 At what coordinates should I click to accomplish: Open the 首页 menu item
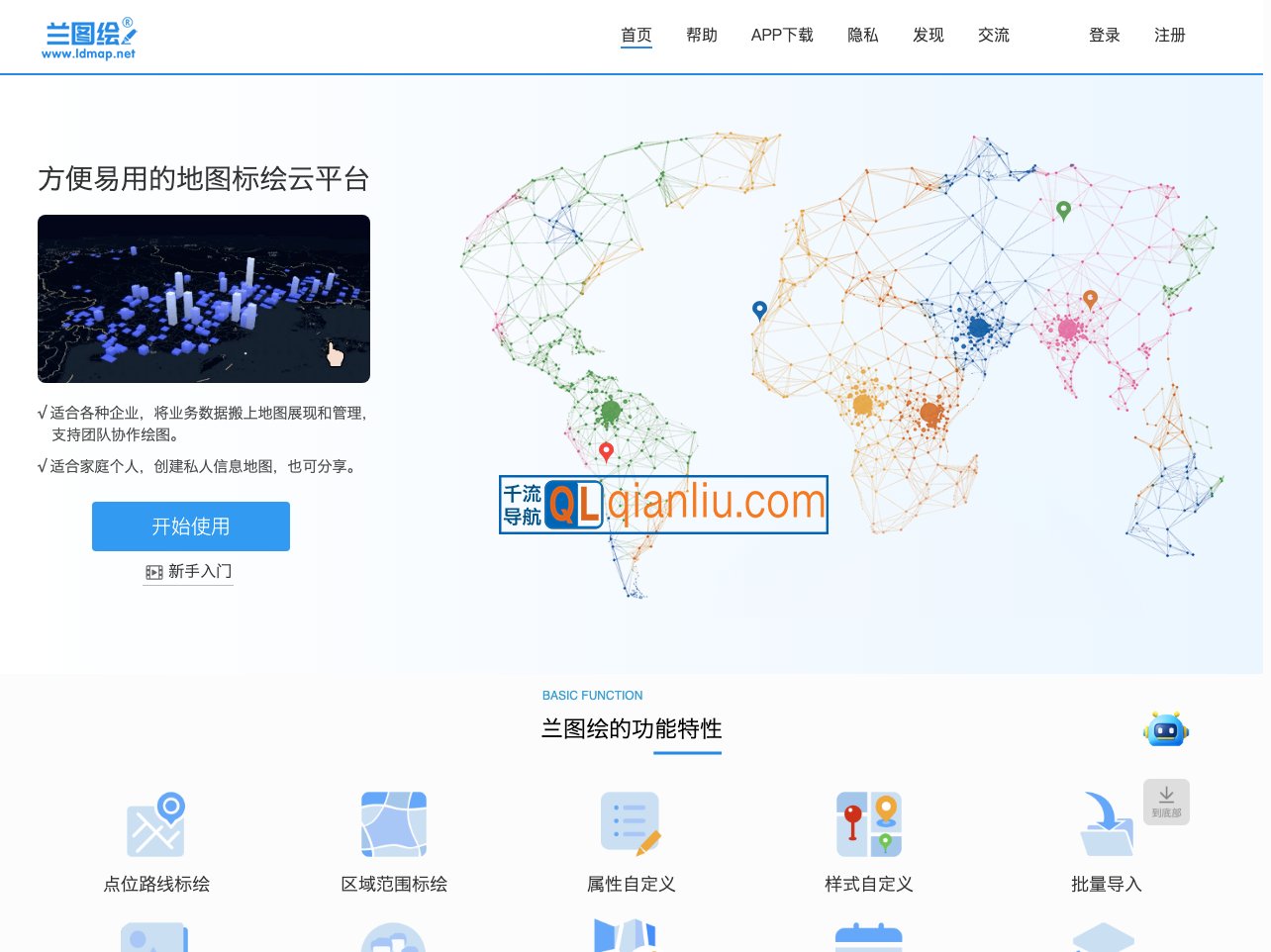click(636, 35)
